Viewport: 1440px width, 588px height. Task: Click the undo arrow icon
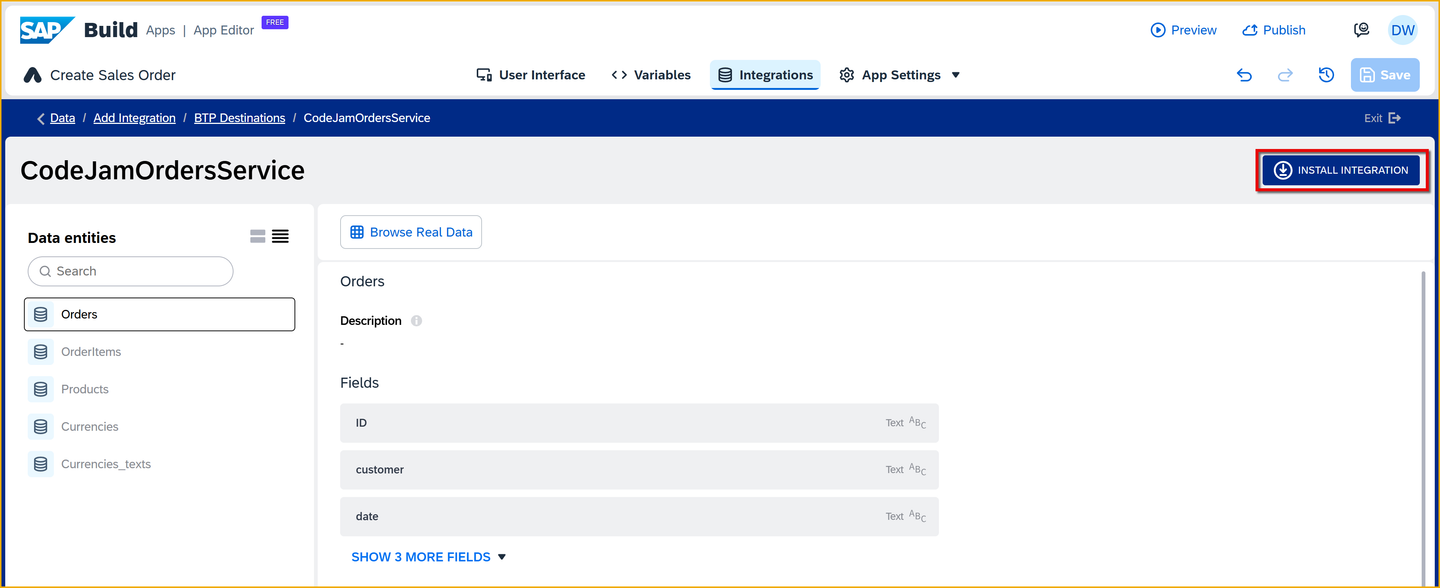pos(1244,75)
